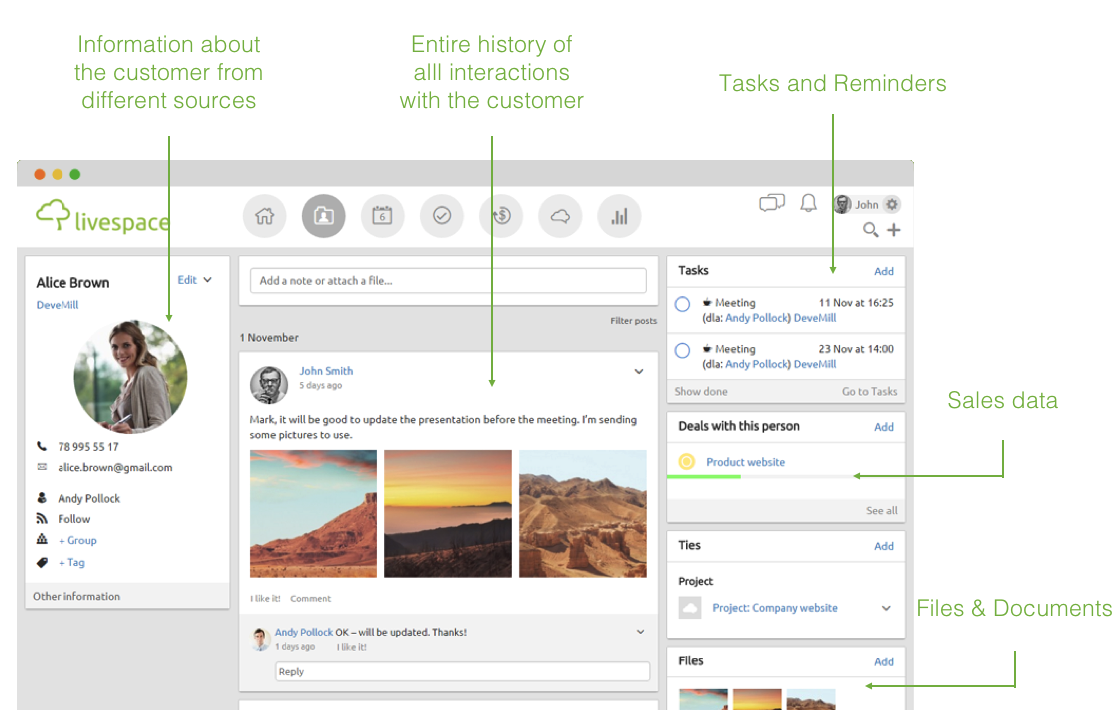Select the Contacts icon in the top navbar

[x=323, y=216]
